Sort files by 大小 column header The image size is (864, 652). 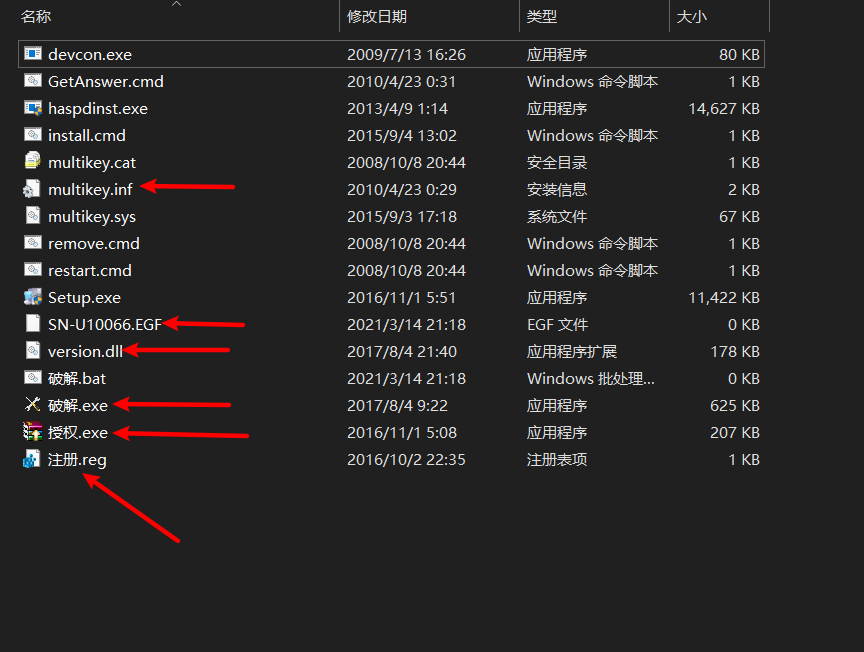[x=692, y=17]
